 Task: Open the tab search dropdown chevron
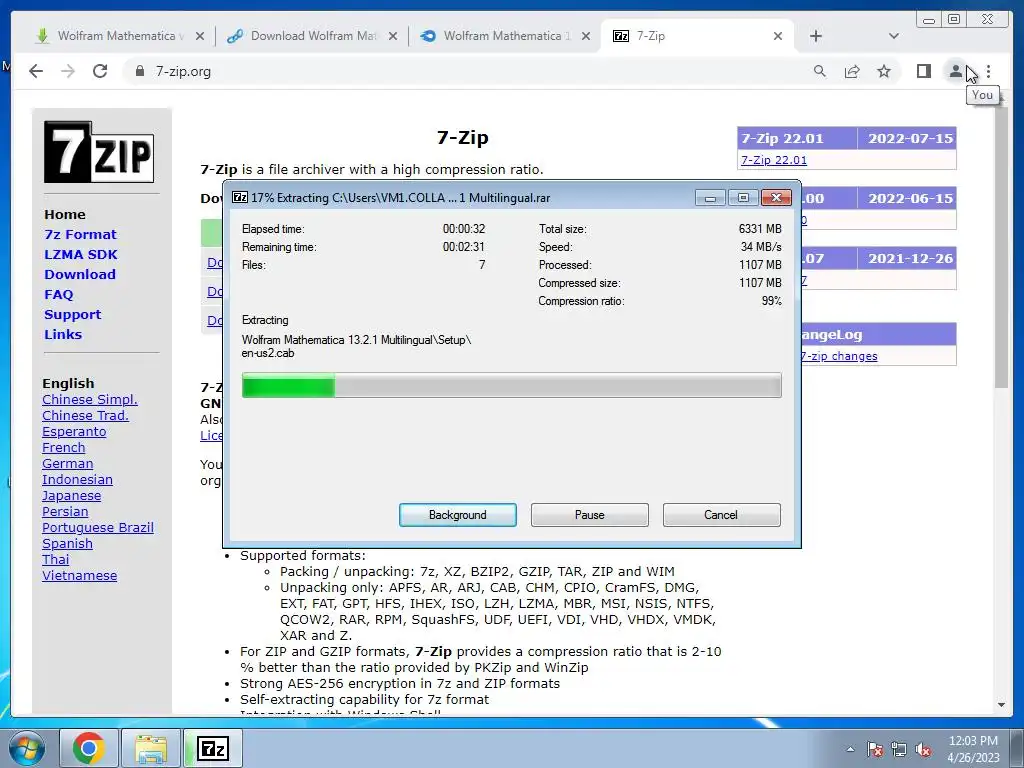pos(893,36)
